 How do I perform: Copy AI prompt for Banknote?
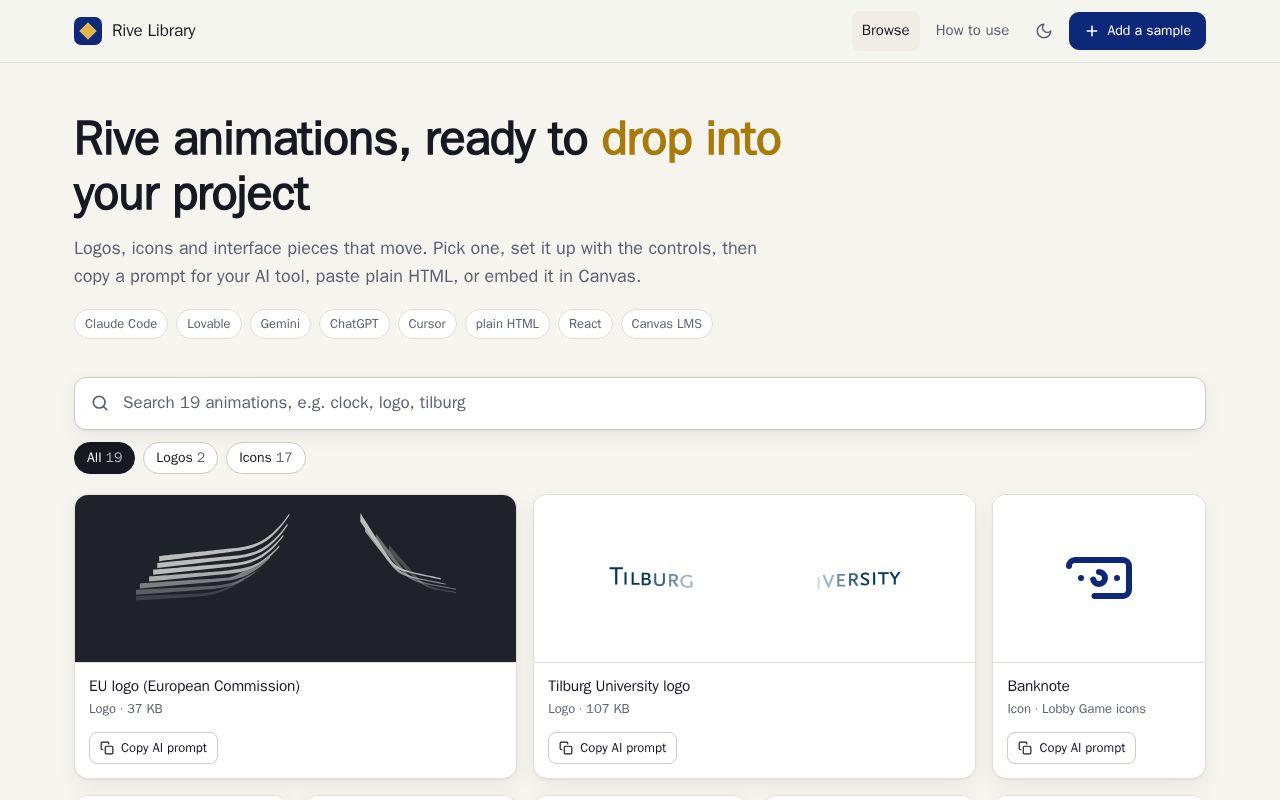click(1071, 748)
